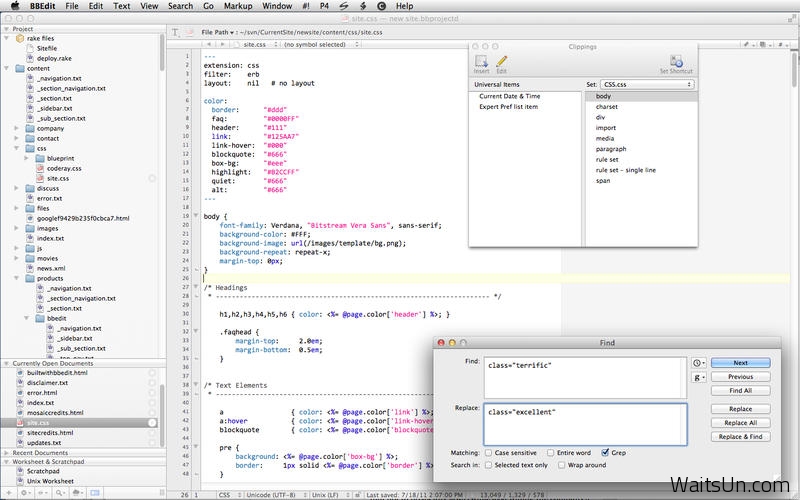Expand the Recent Documents section

(6, 453)
